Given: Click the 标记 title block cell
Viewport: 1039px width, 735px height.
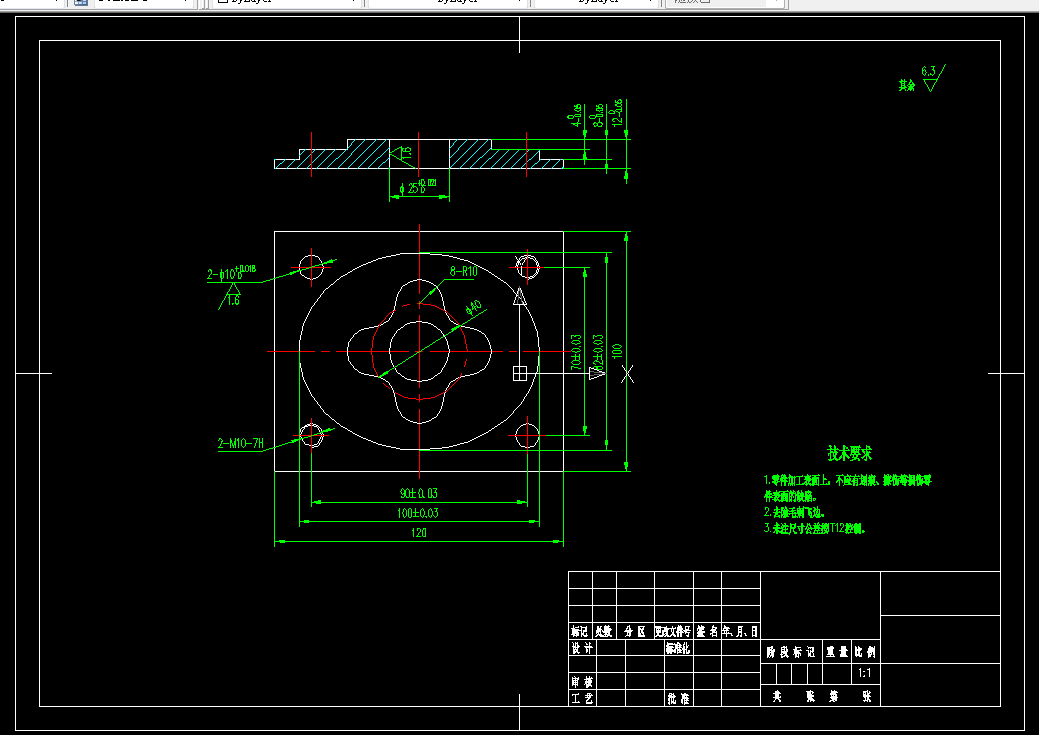Looking at the screenshot, I should (580, 632).
